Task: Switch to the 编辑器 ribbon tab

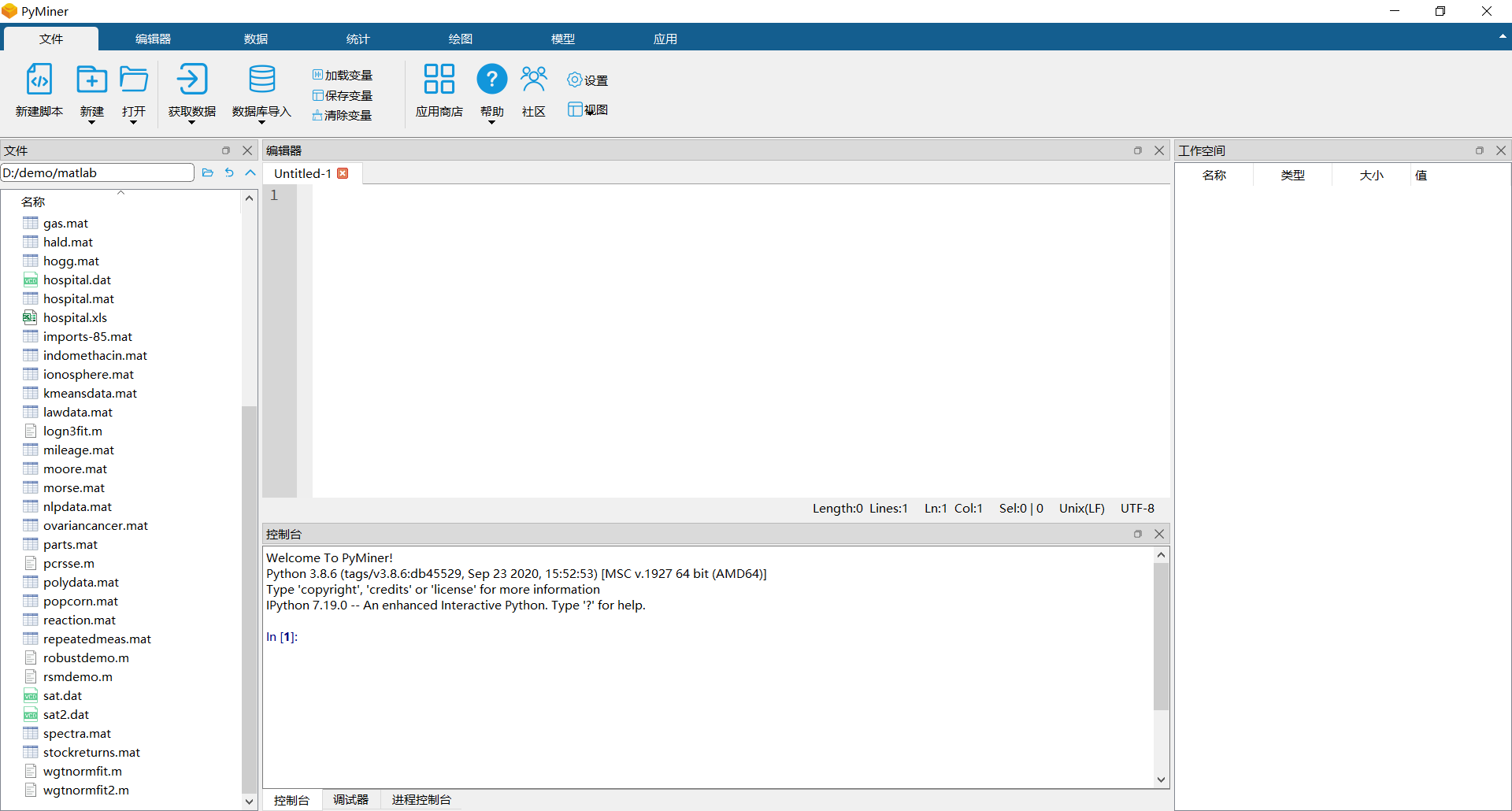Action: [153, 39]
